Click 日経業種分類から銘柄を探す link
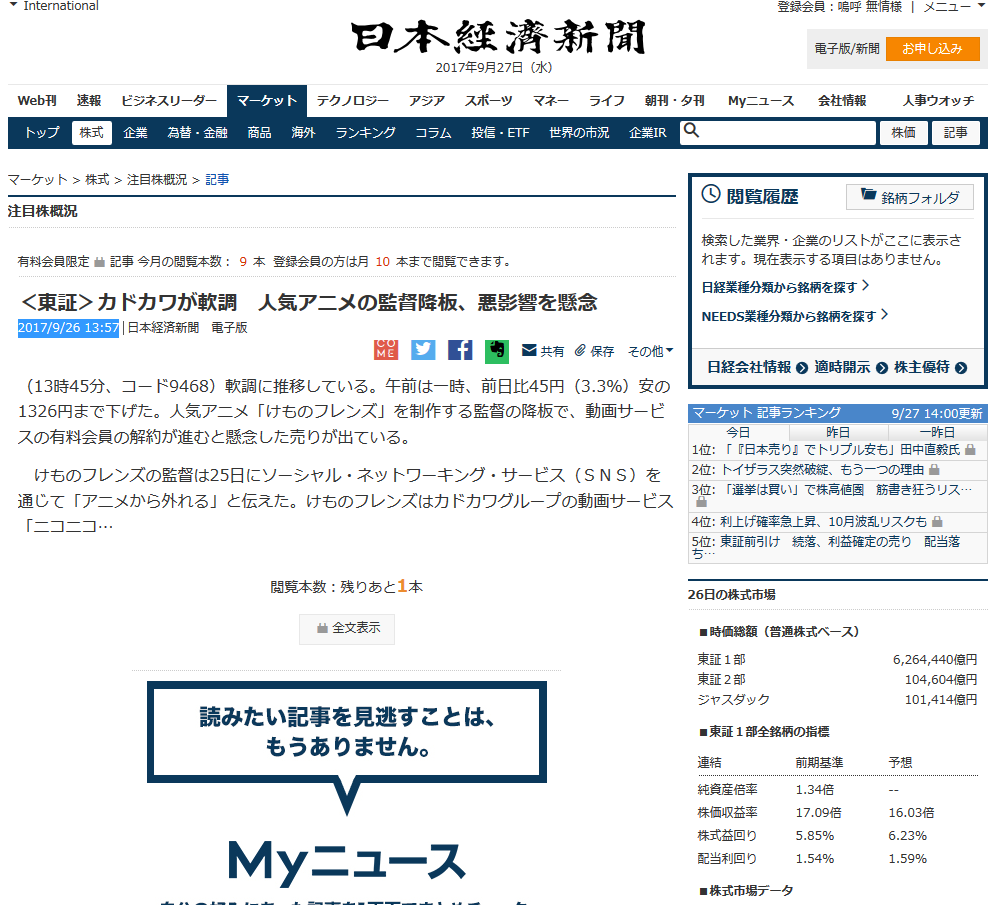Viewport: 1005px width, 905px height. pos(785,287)
